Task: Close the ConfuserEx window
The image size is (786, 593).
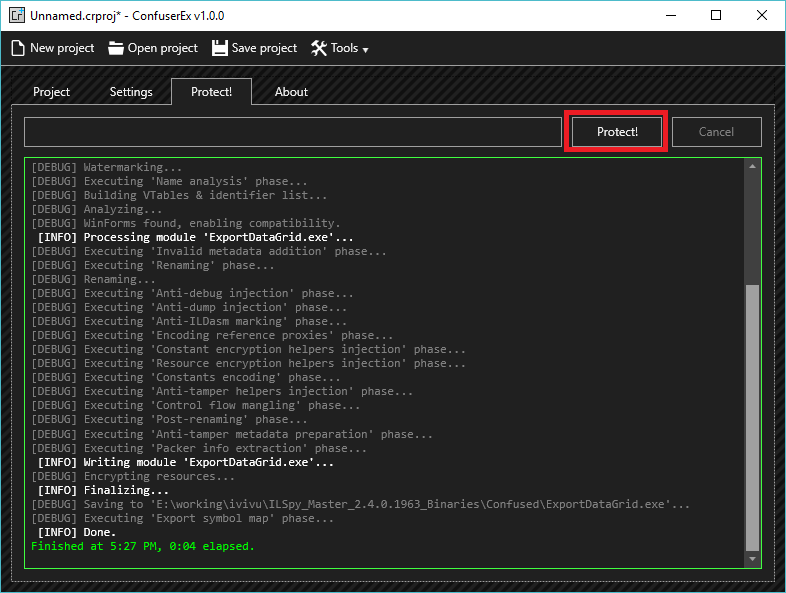Action: 761,15
